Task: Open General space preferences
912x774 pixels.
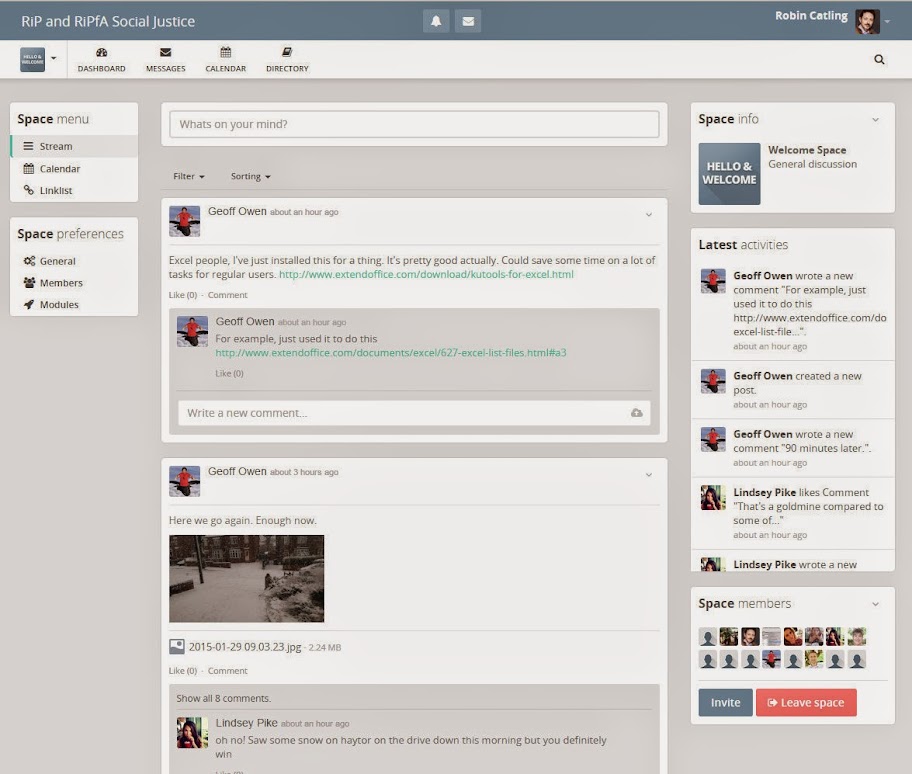Action: (x=74, y=261)
